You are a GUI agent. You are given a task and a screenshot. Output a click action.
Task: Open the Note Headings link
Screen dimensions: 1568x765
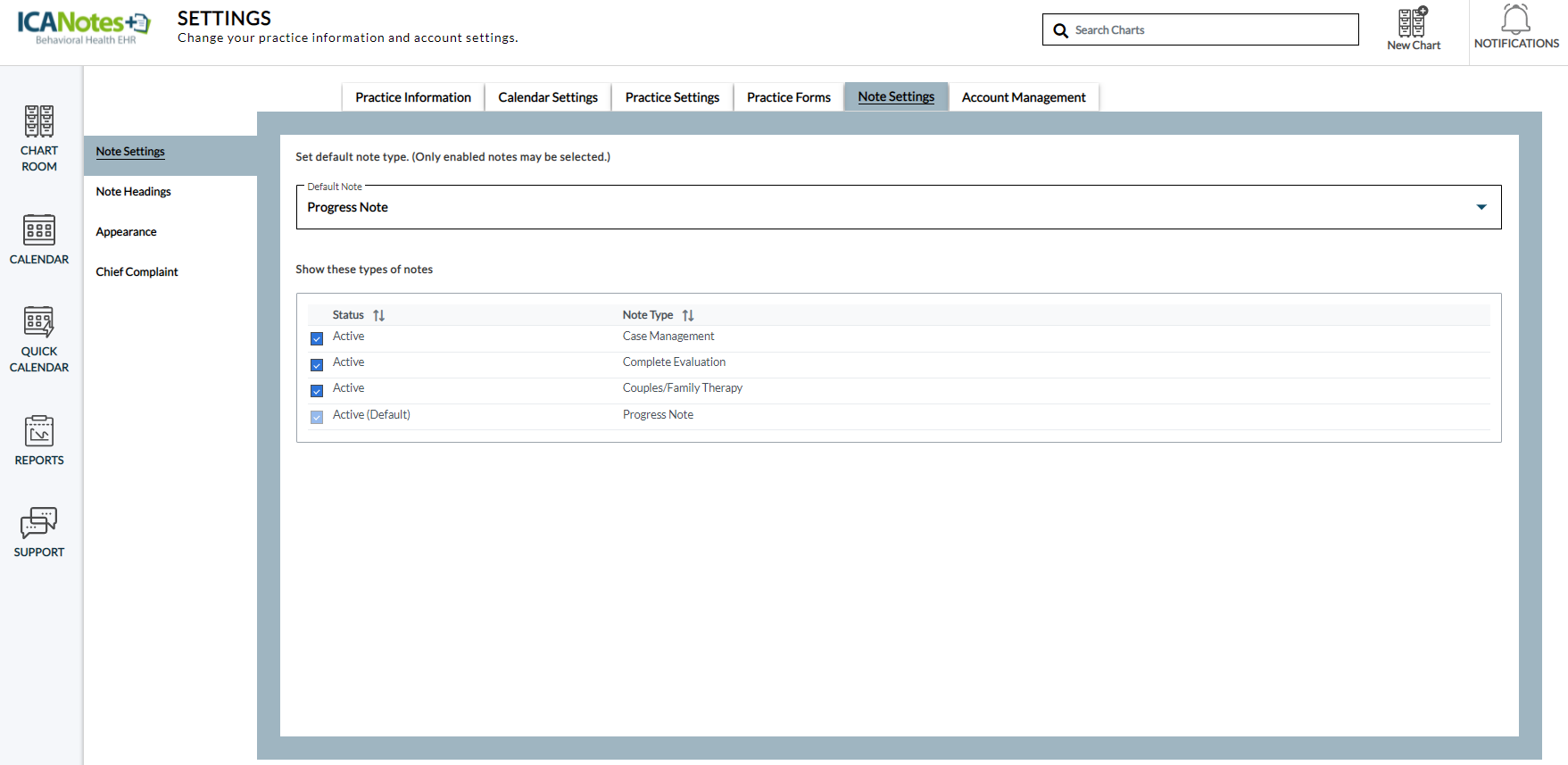click(134, 192)
